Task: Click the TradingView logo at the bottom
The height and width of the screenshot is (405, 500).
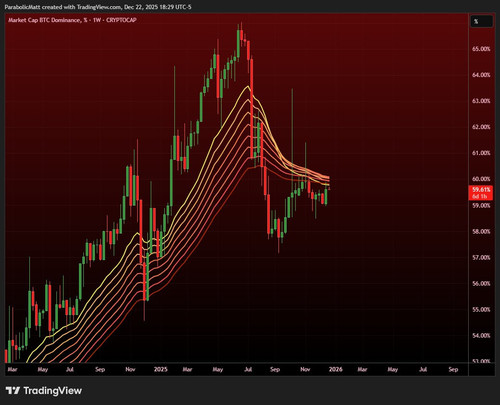Action: coord(44,390)
